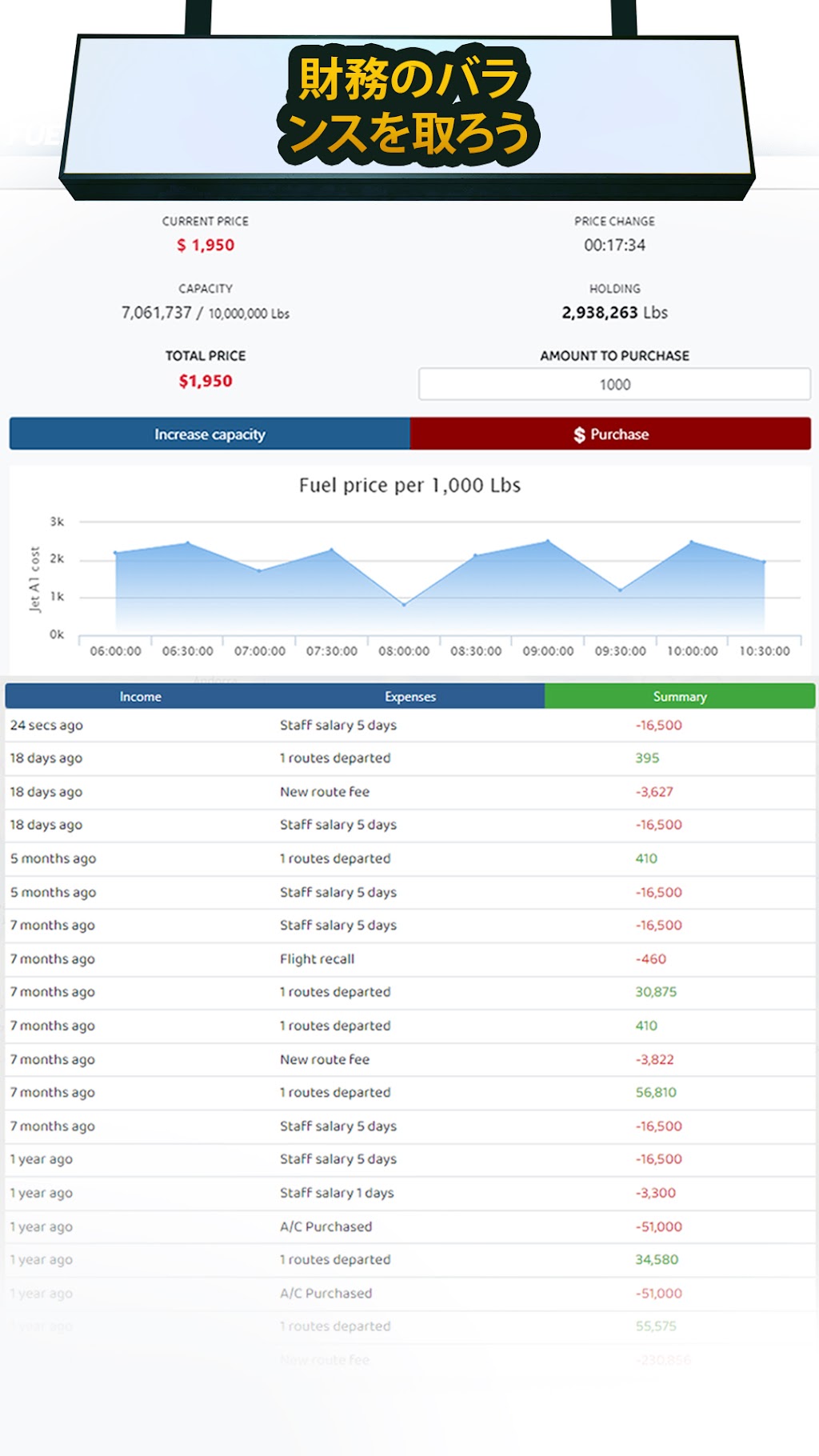Click the Fuel price chart title
Image resolution: width=819 pixels, height=1456 pixels.
(x=409, y=486)
